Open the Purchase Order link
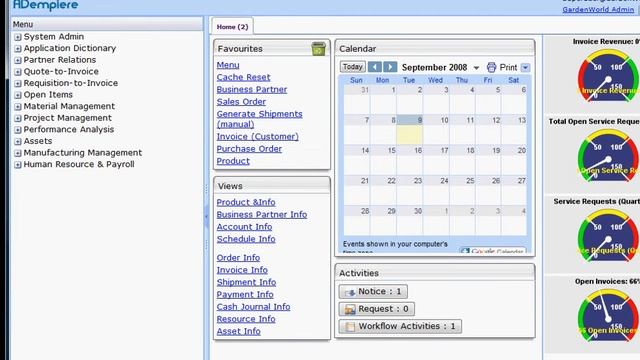This screenshot has height=360, width=640. click(249, 149)
